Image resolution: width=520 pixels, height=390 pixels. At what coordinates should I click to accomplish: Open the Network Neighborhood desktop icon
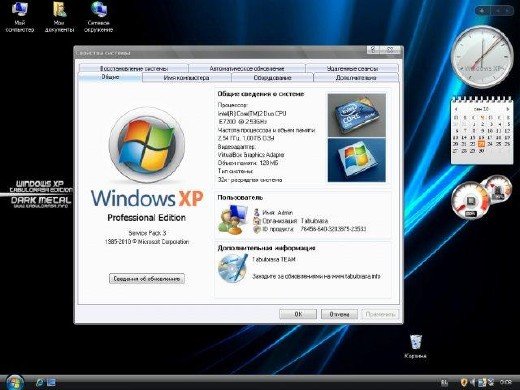(98, 17)
